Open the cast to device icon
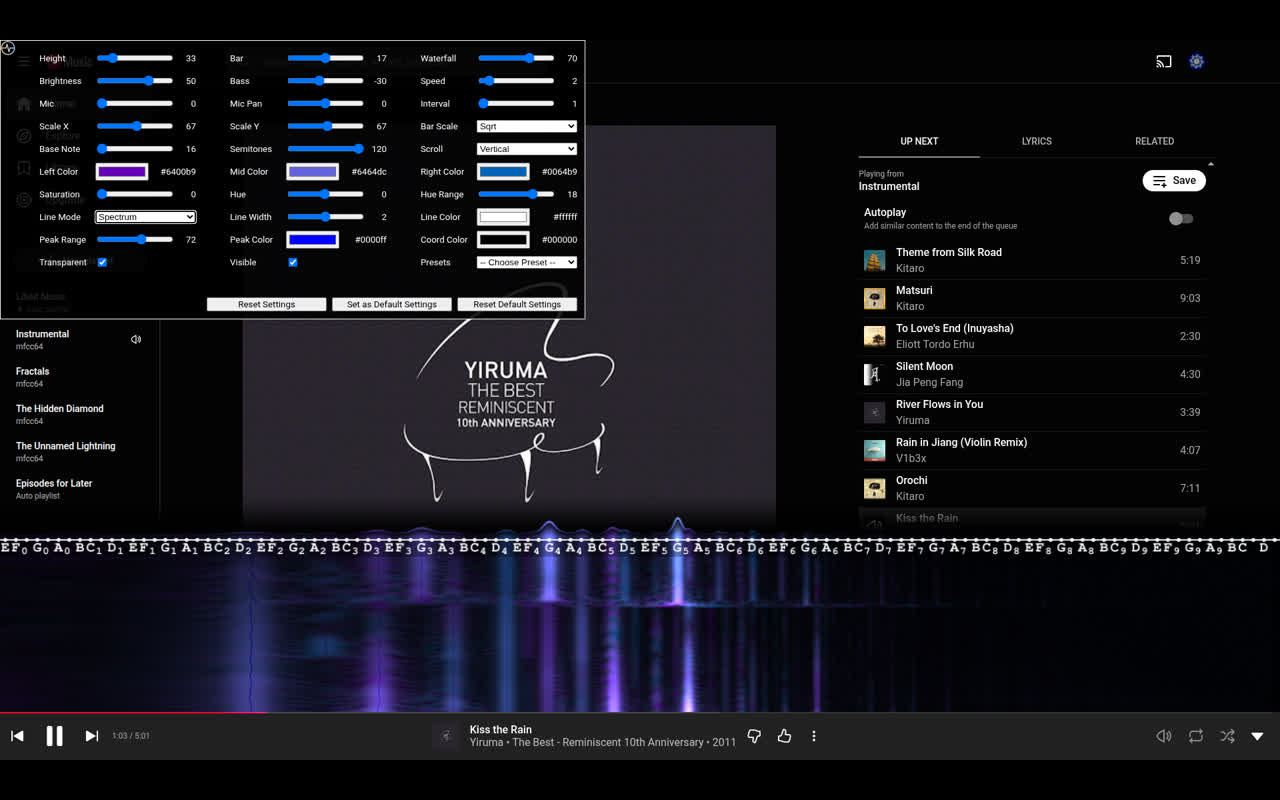Viewport: 1280px width, 800px height. pos(1163,62)
